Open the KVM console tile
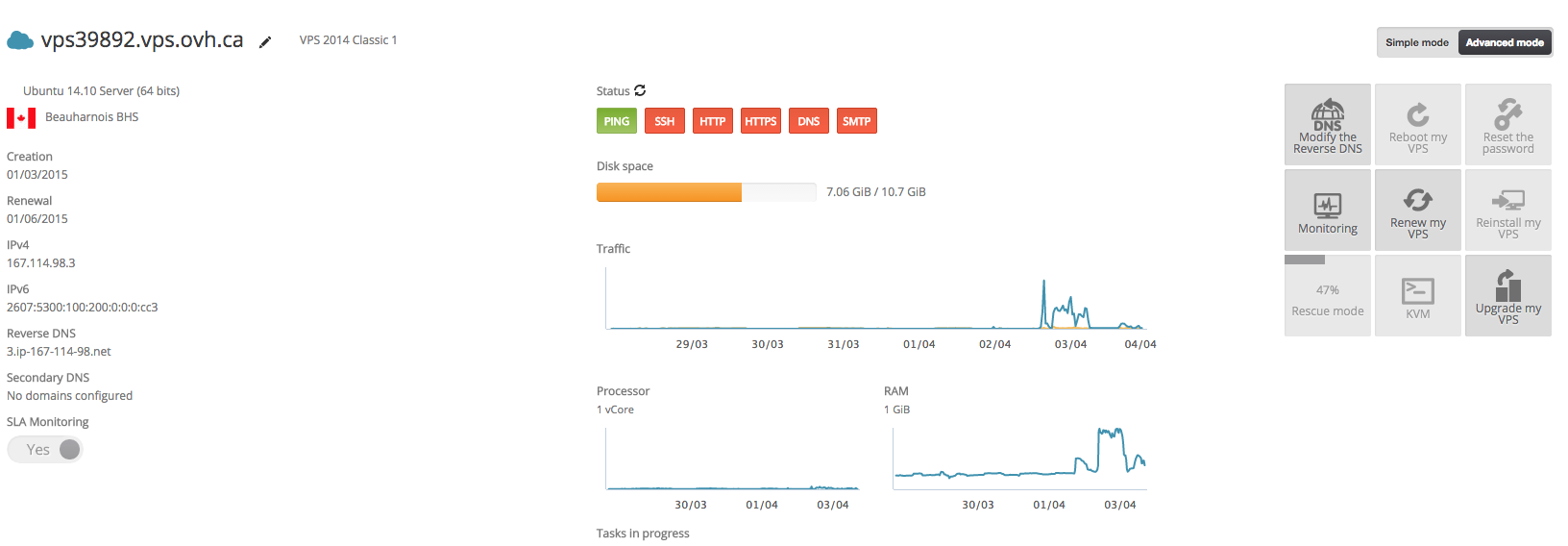Image resolution: width=1568 pixels, height=546 pixels. [1417, 296]
